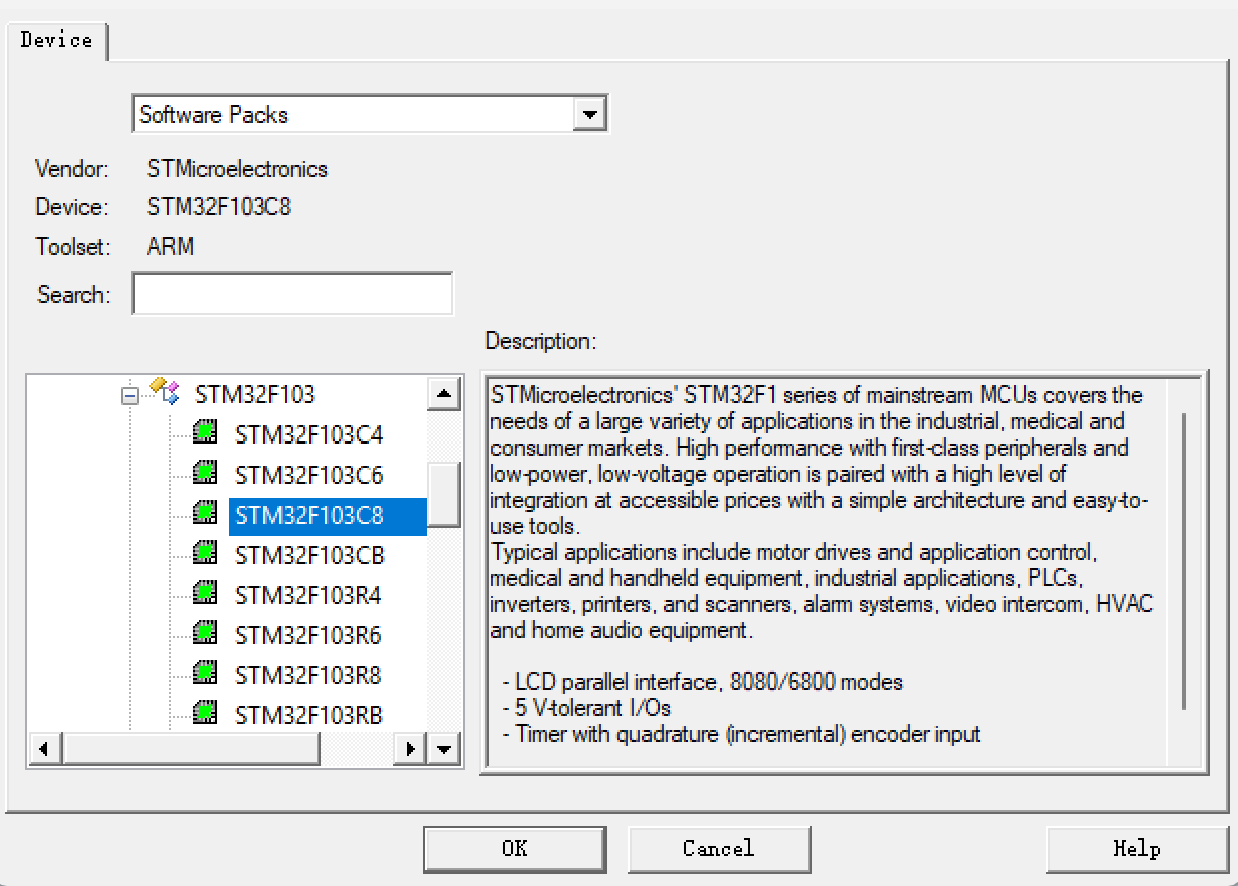Click device tree scroll left arrow
The height and width of the screenshot is (886, 1238).
point(44,748)
